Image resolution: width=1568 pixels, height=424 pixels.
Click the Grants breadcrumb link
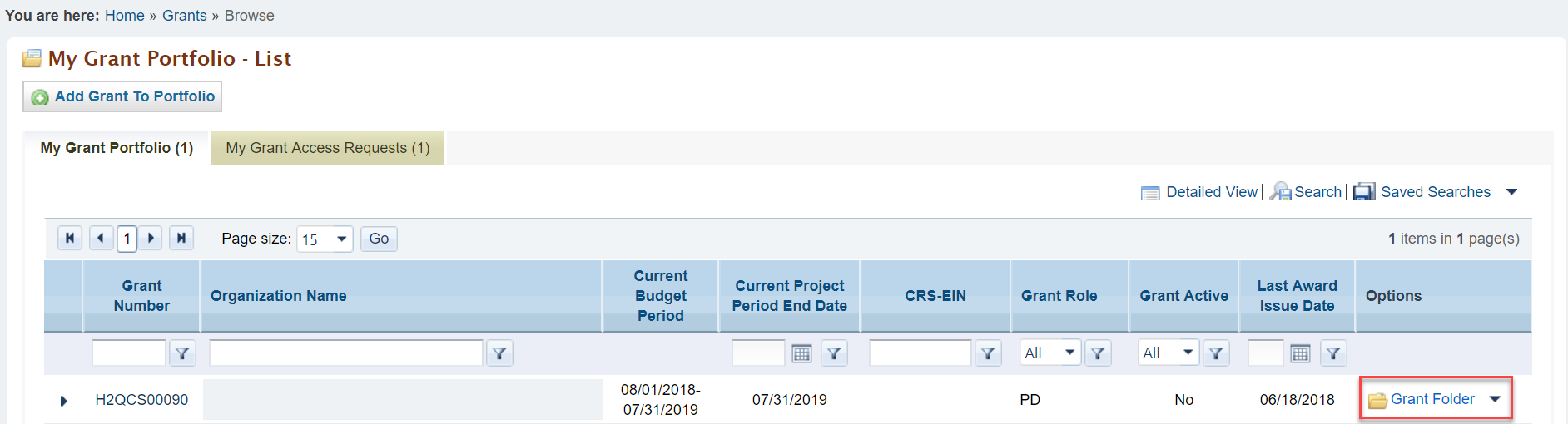coord(185,16)
